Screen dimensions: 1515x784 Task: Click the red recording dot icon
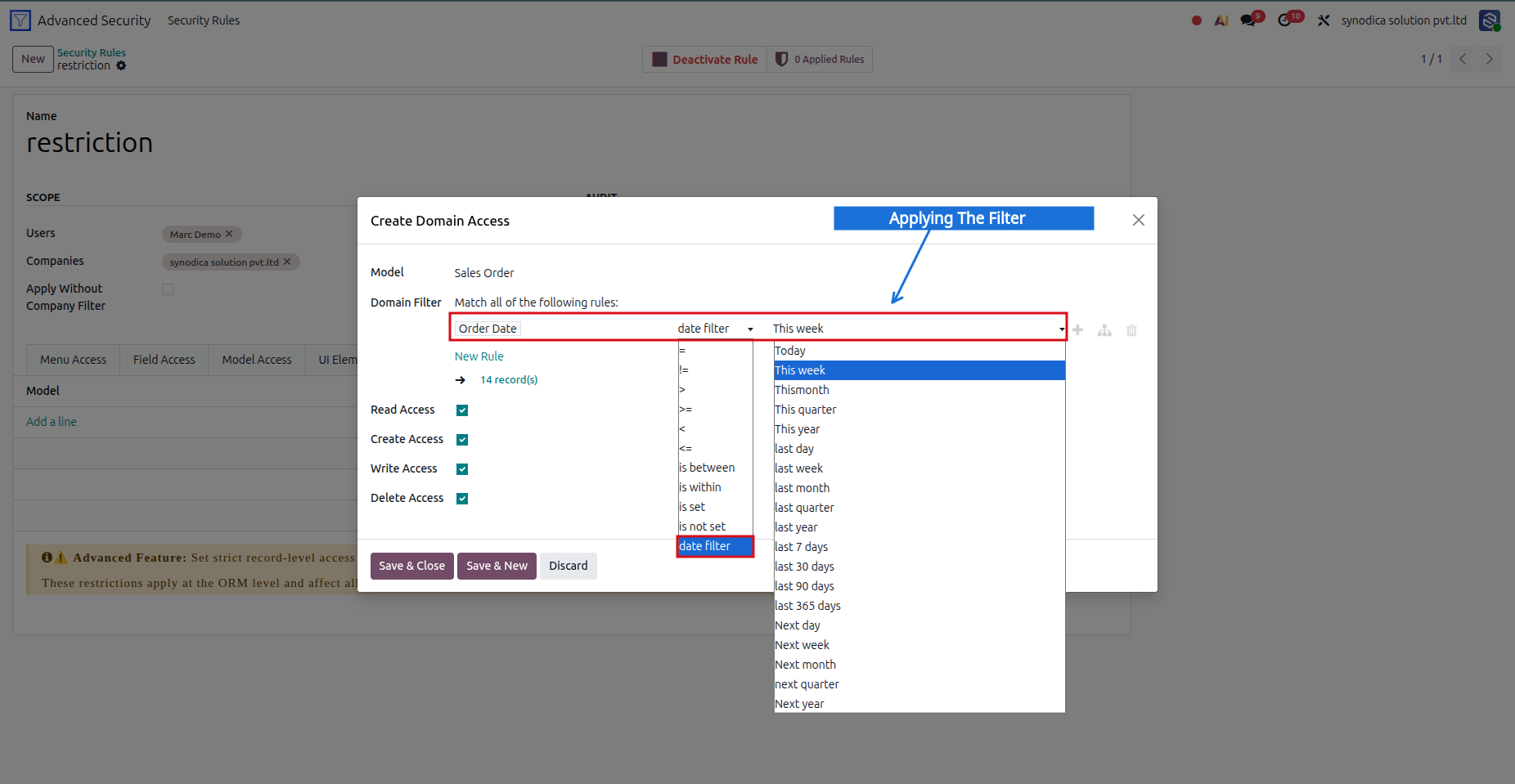click(1197, 20)
